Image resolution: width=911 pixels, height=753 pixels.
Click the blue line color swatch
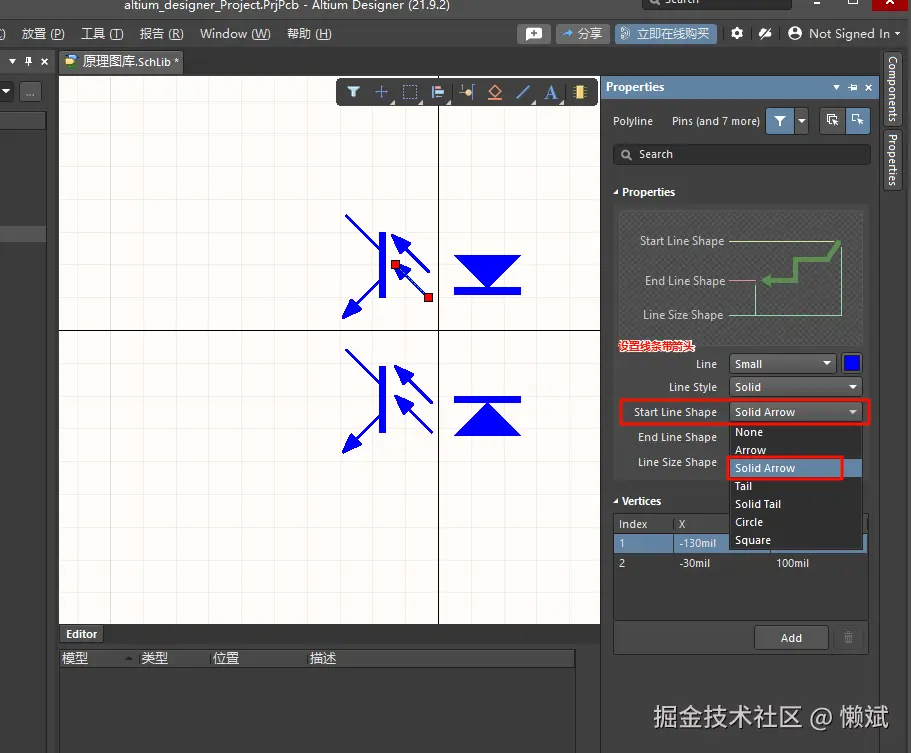click(x=852, y=363)
